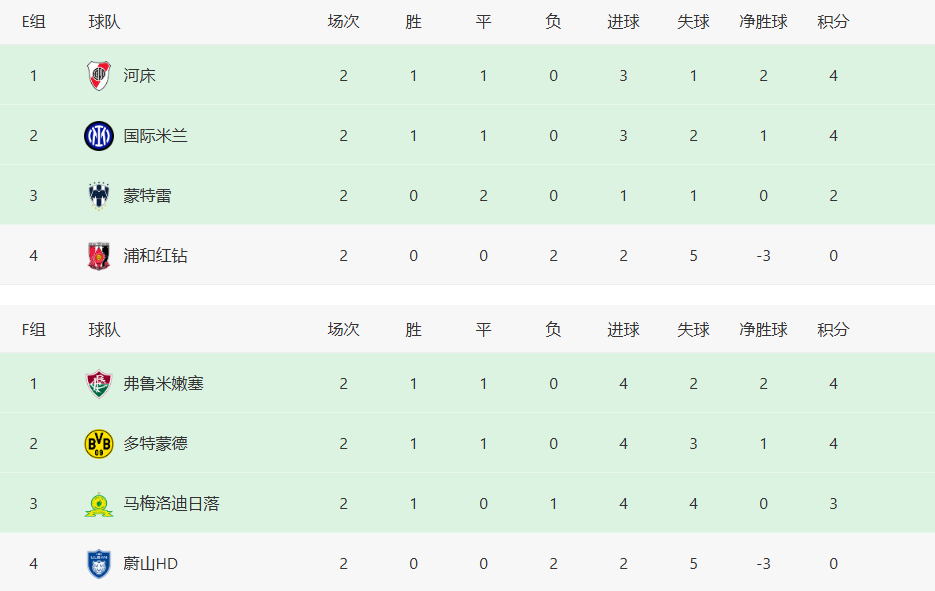This screenshot has height=591, width=935.
Task: Click the Urawa Reds (浦和红钻) crest
Action: click(99, 256)
